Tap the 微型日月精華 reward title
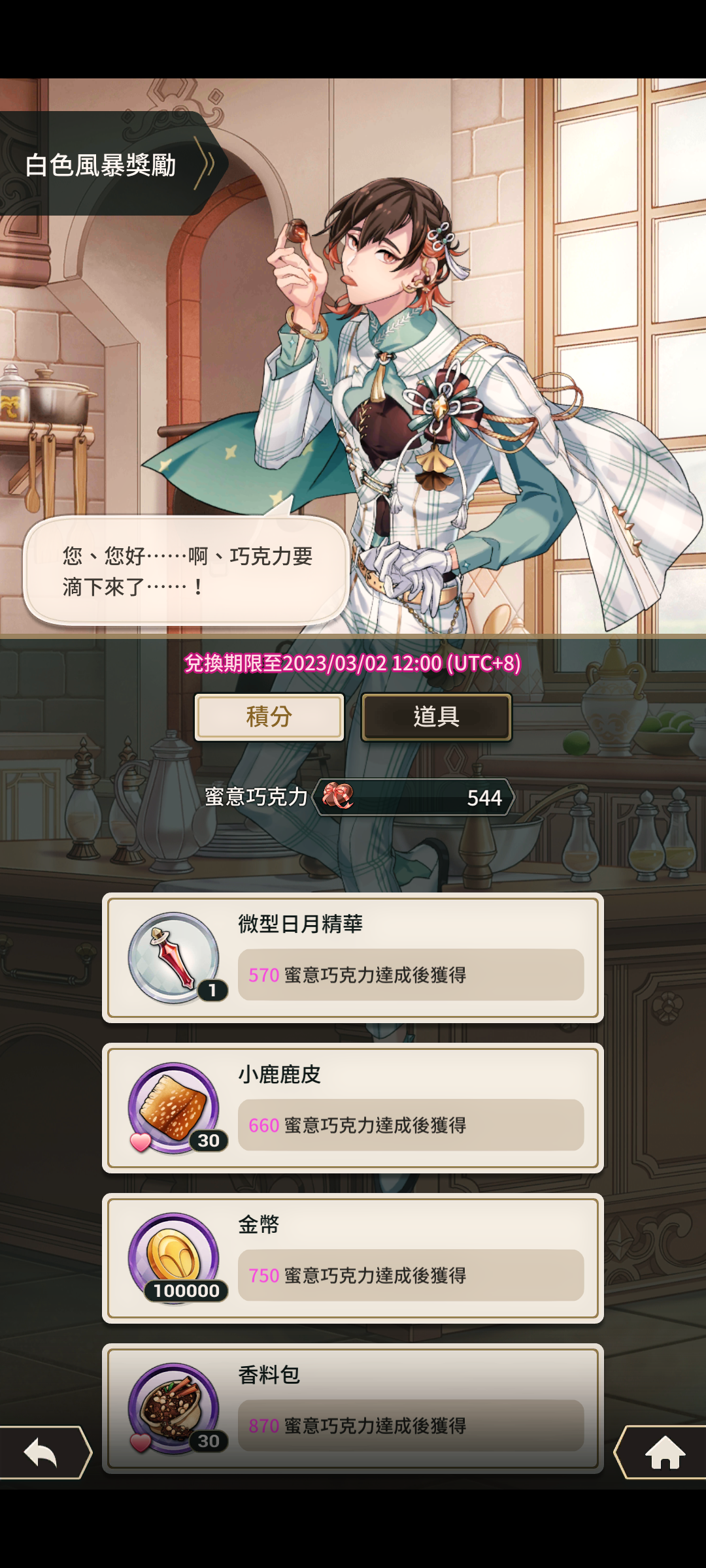 tap(300, 924)
